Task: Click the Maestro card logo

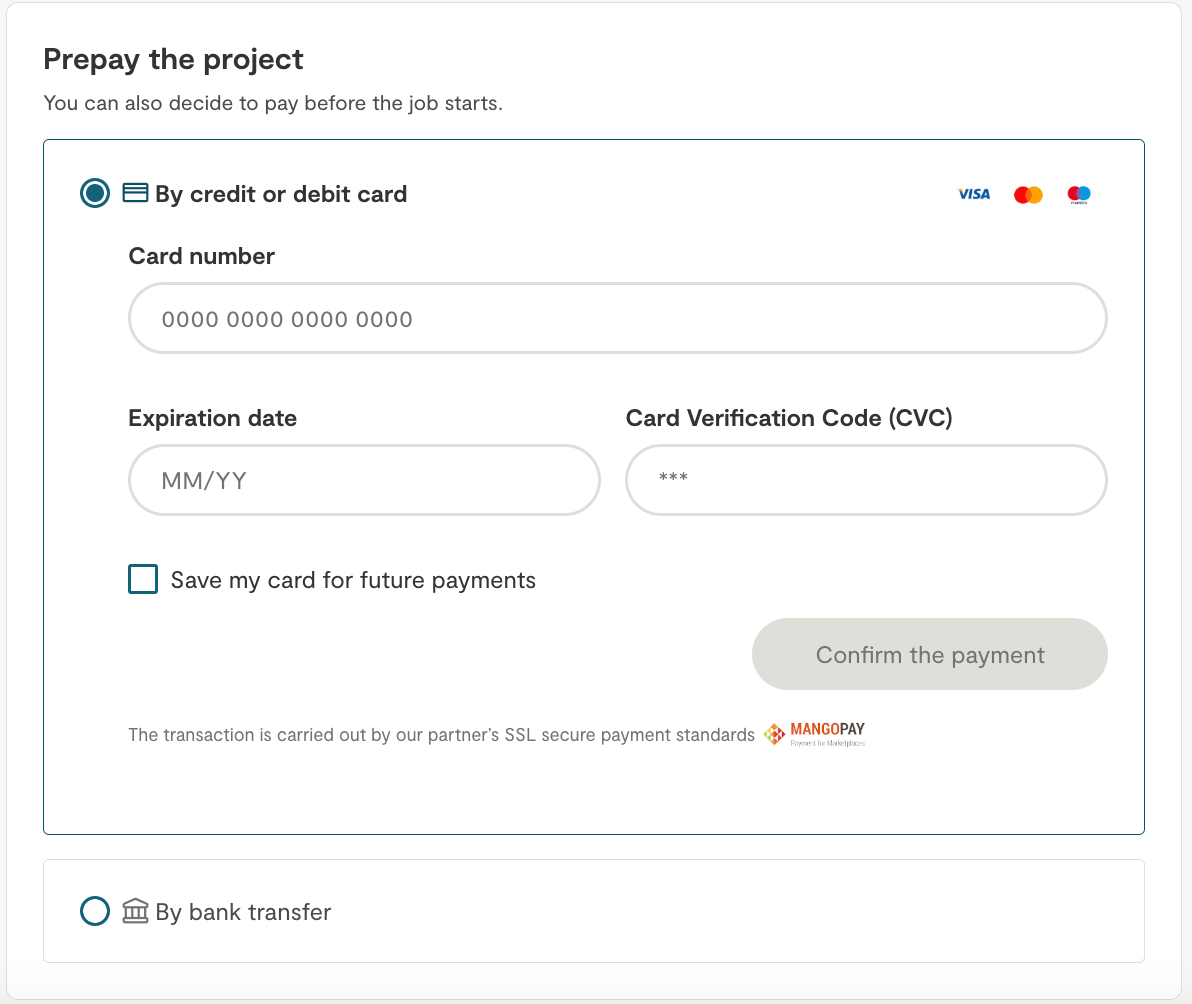Action: point(1078,194)
